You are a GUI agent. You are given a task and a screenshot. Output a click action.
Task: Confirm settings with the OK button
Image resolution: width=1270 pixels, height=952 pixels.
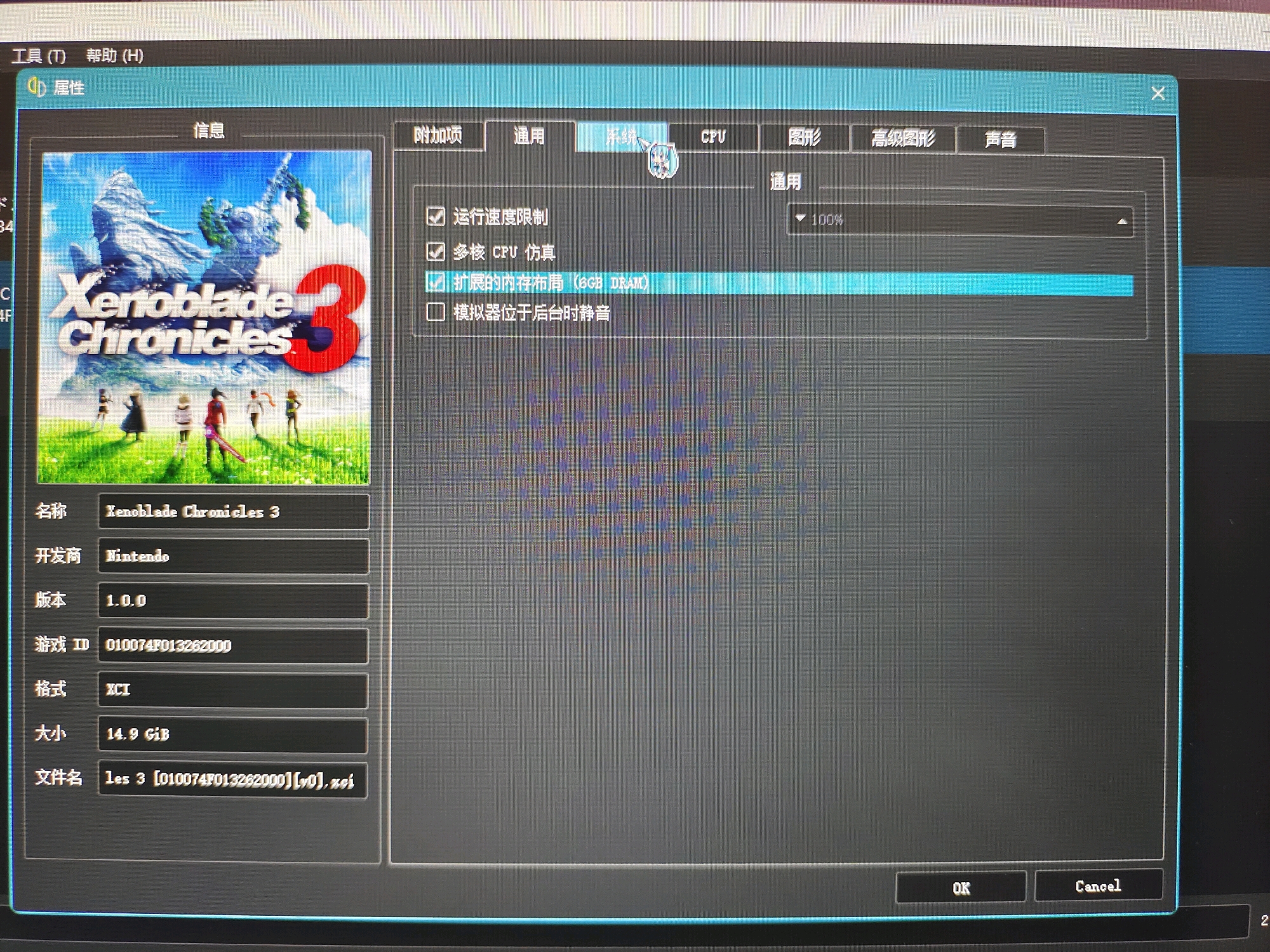(x=961, y=887)
